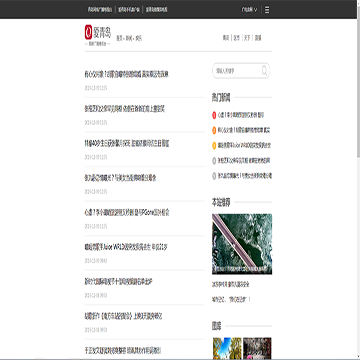
Task: Open the headline mentioning Juice WRLD
Action: coord(126,247)
